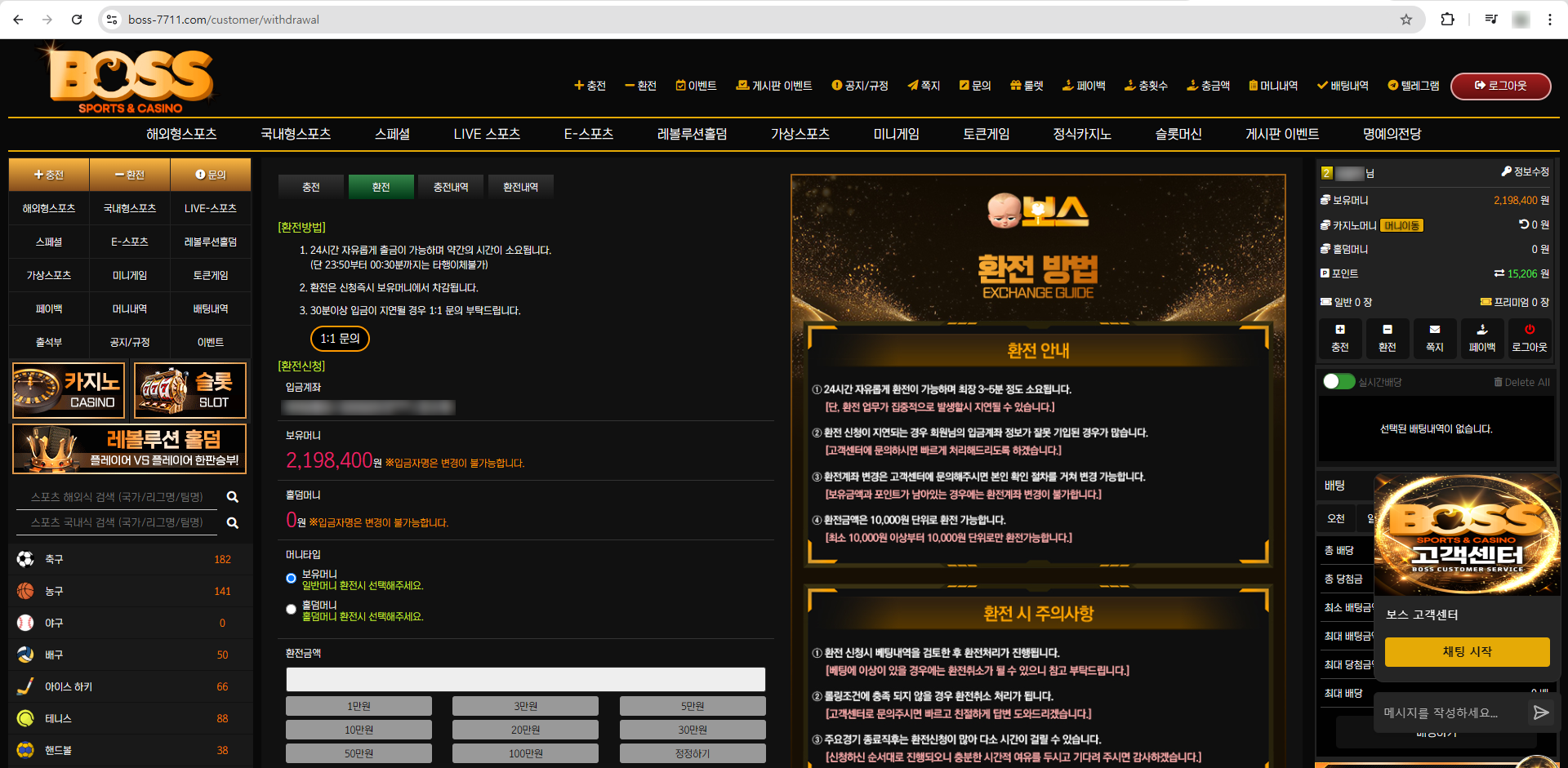Open the browser extensions puzzle icon
Screen dimensions: 1568x768
[1447, 20]
